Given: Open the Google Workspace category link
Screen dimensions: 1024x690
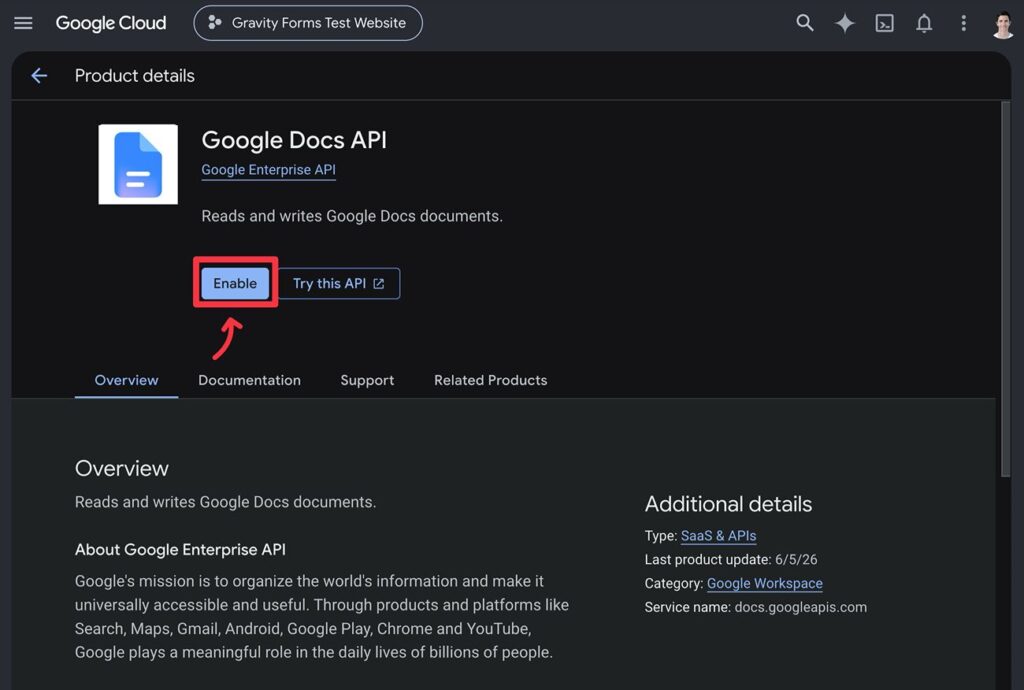Looking at the screenshot, I should click(765, 584).
